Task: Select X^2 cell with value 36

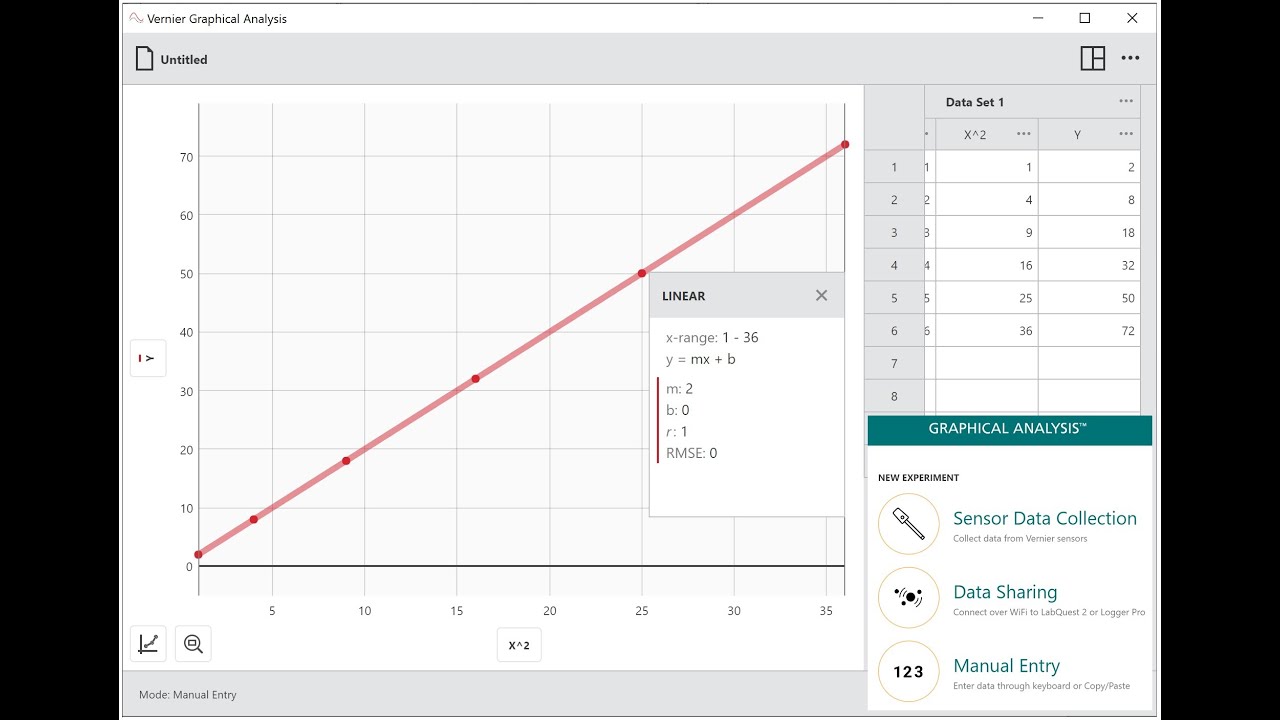Action: 986,330
